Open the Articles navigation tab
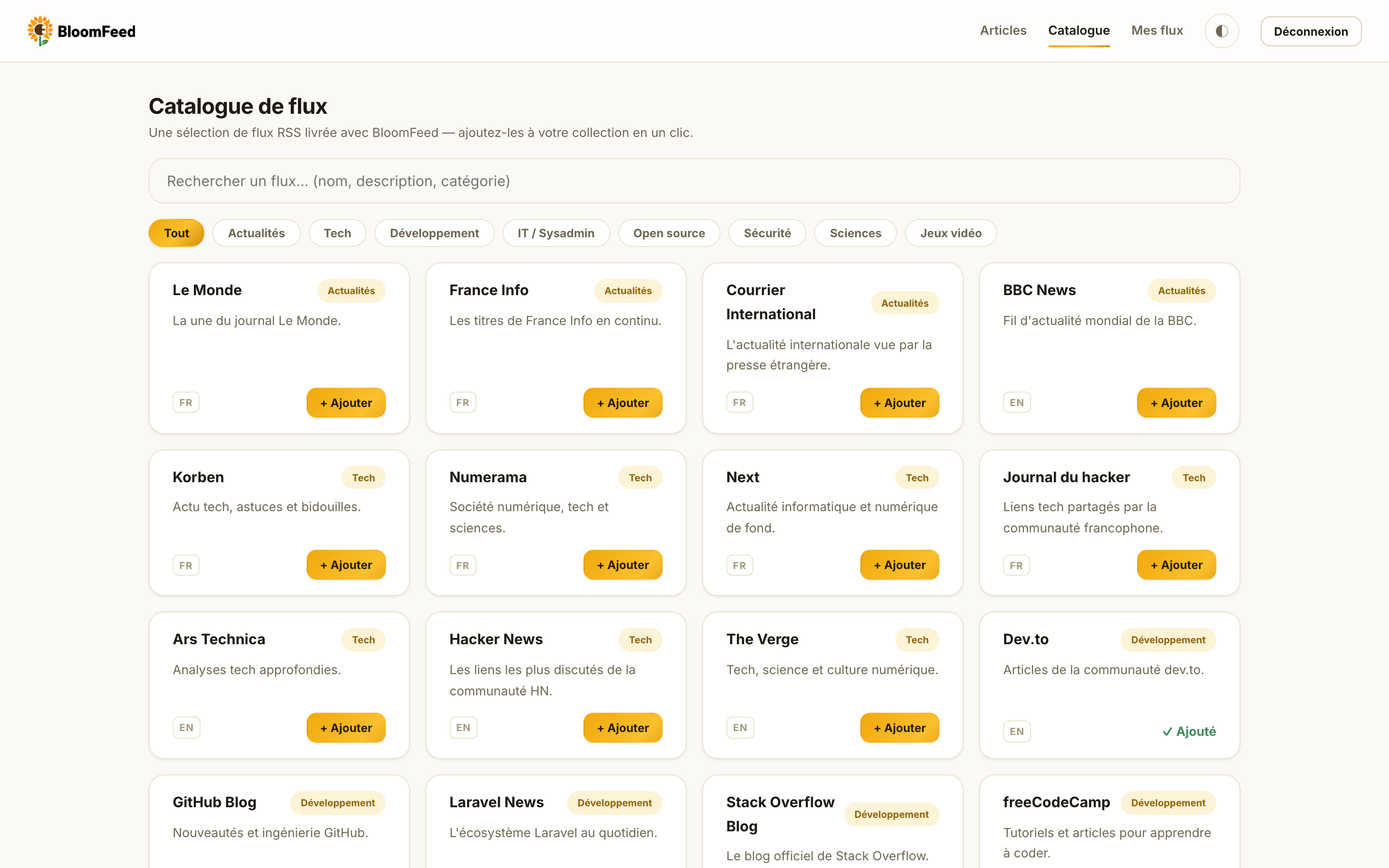The height and width of the screenshot is (868, 1389). click(1003, 30)
